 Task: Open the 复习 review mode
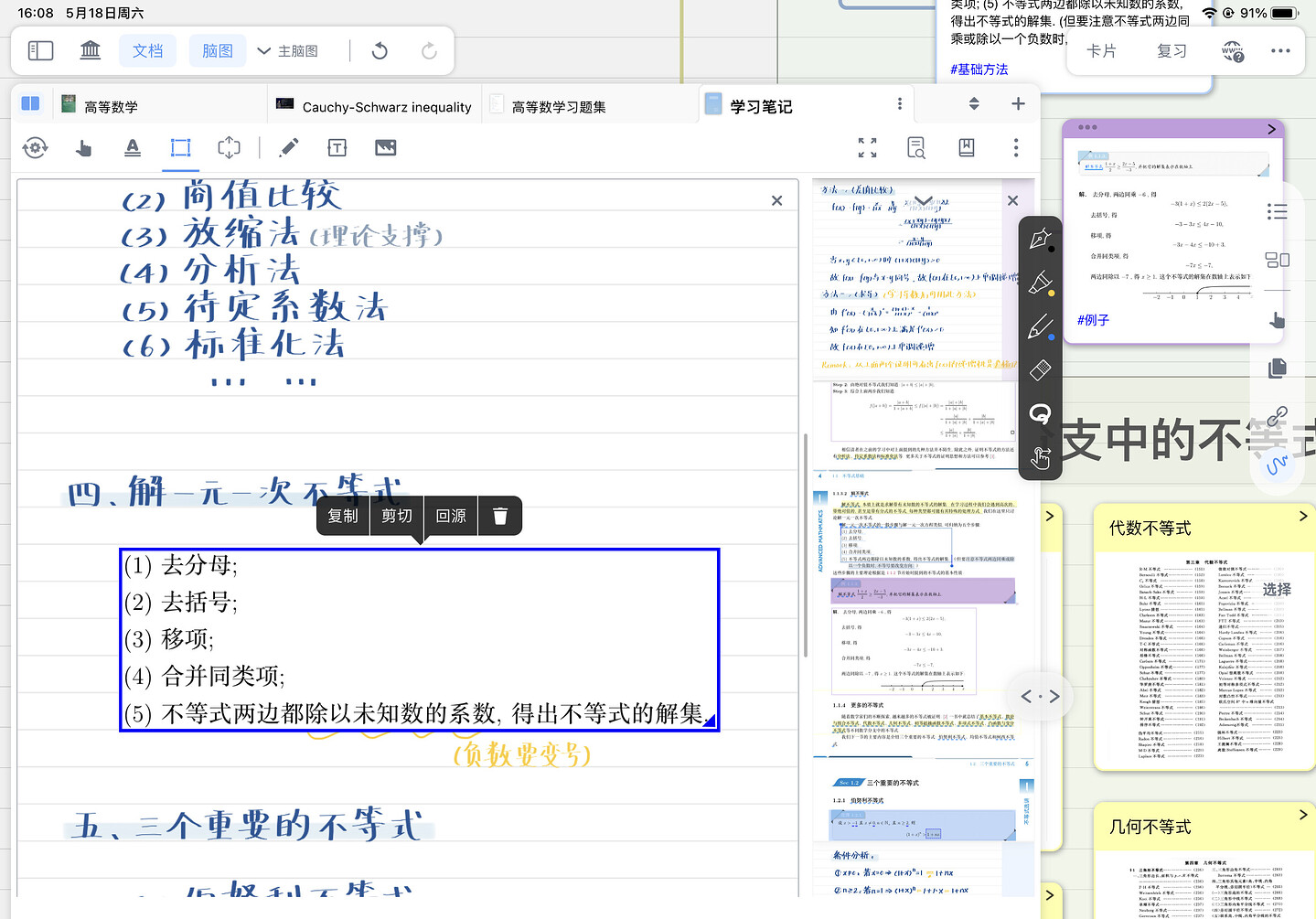pyautogui.click(x=1172, y=50)
